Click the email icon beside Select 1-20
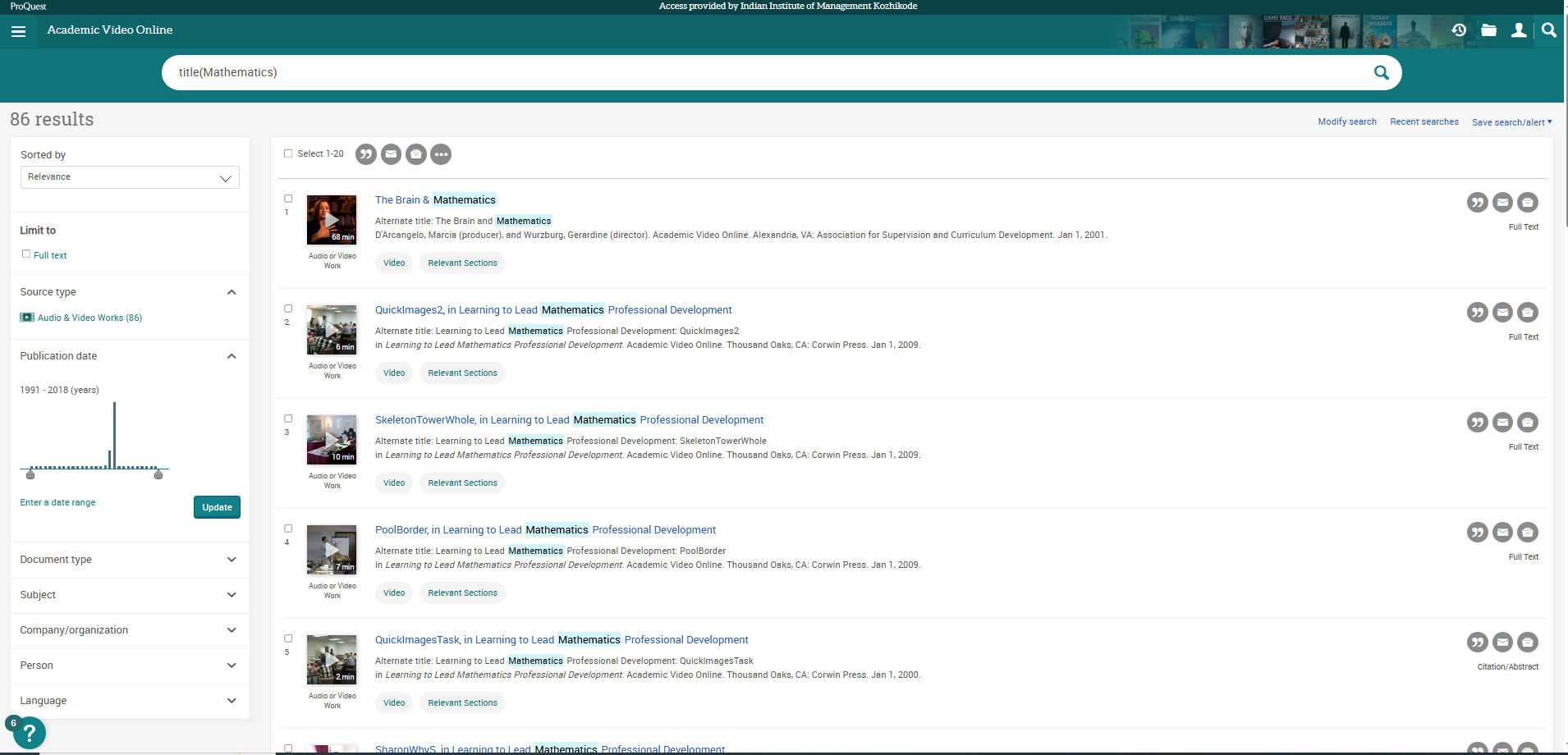The height and width of the screenshot is (755, 1568). (392, 154)
